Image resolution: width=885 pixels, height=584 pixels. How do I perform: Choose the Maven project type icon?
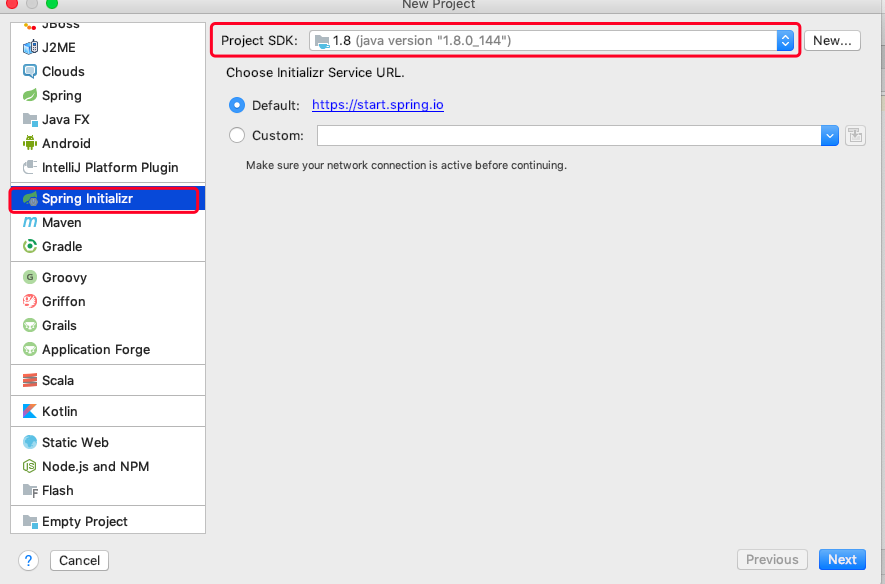(x=30, y=222)
